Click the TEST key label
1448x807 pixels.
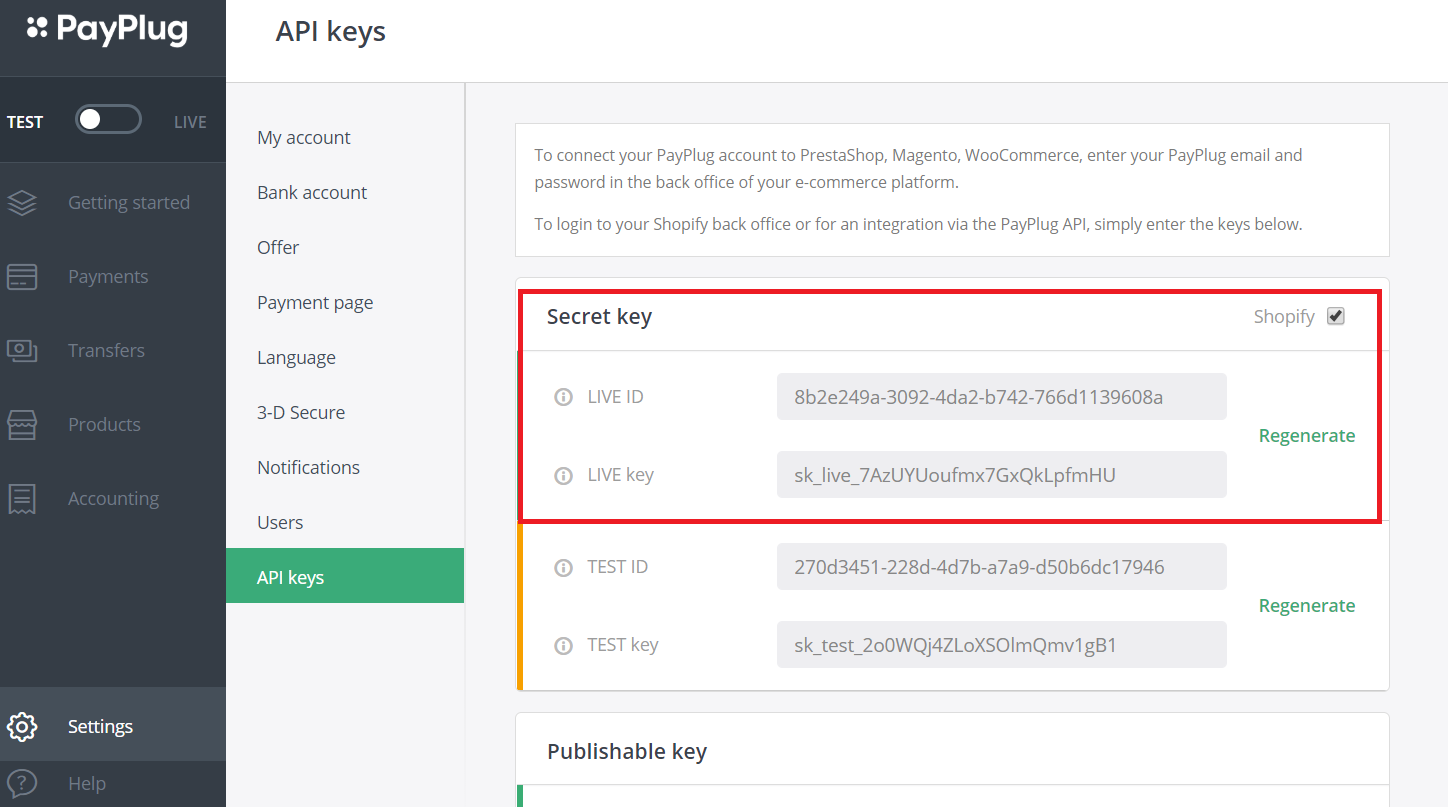coord(622,645)
